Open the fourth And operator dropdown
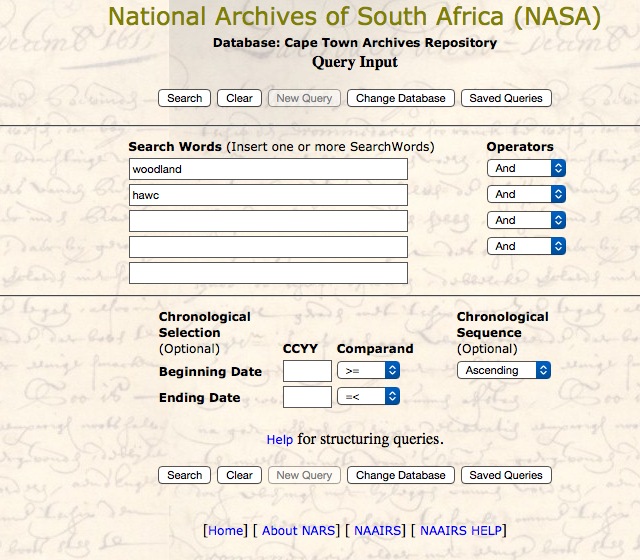640x560 pixels. click(x=526, y=246)
